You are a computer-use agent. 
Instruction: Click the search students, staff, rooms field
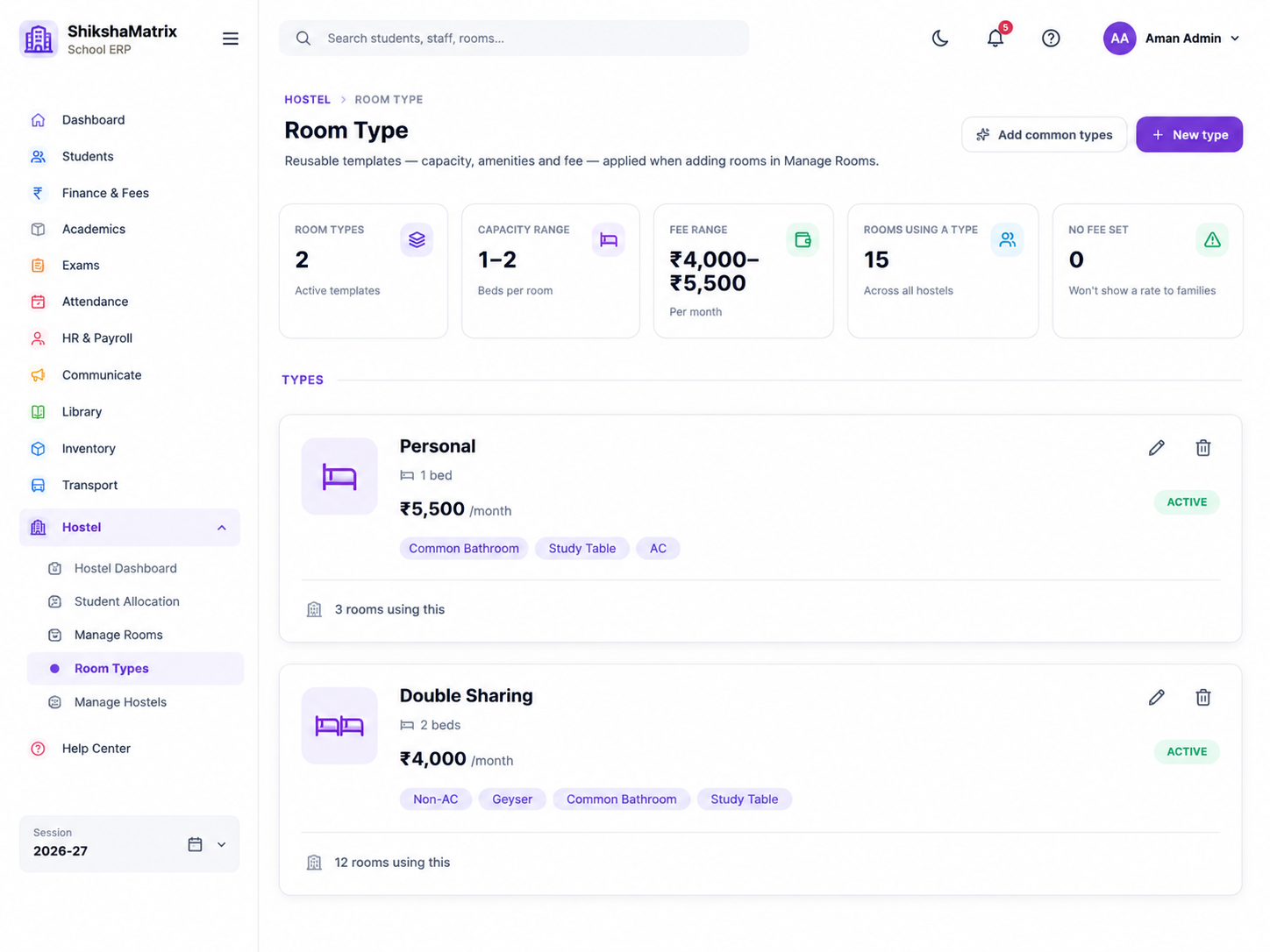(x=514, y=39)
